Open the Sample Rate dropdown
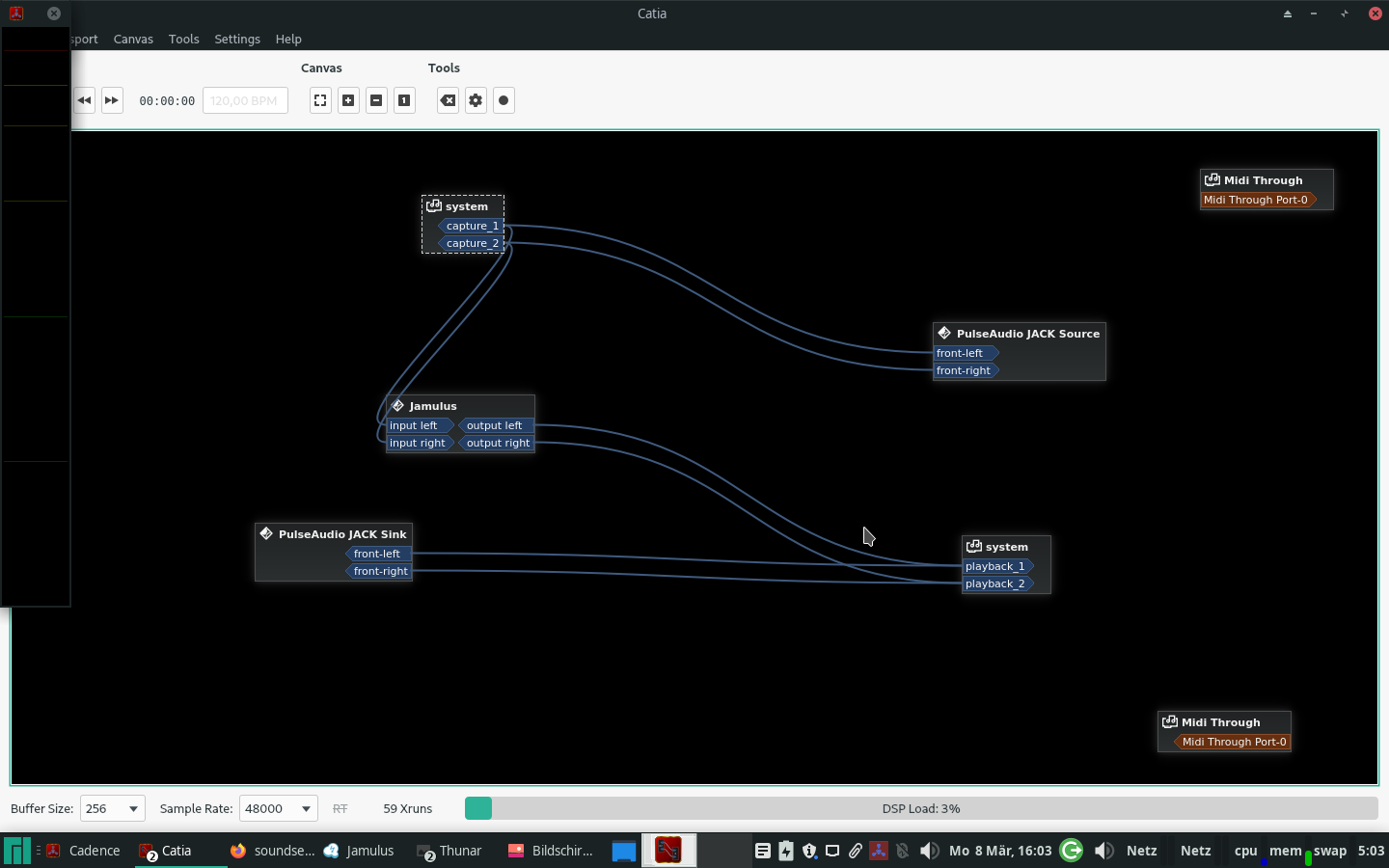Image resolution: width=1389 pixels, height=868 pixels. (x=278, y=808)
